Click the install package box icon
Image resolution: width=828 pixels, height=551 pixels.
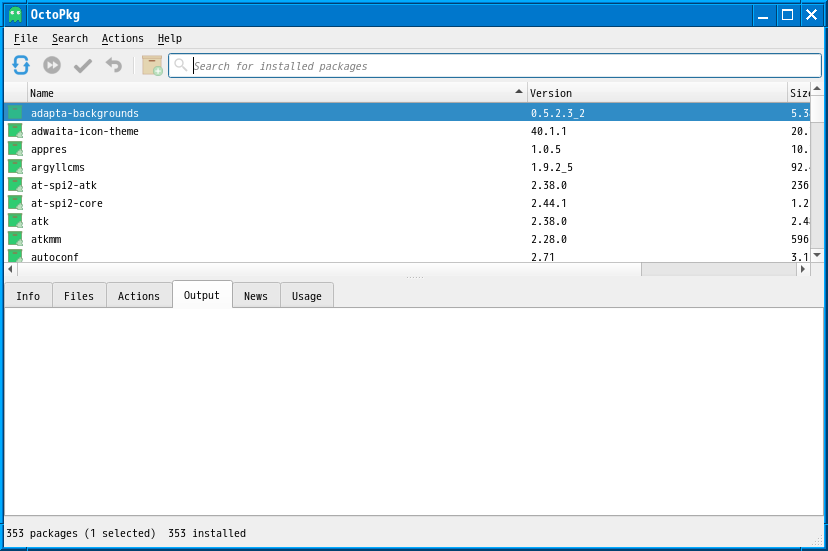(x=152, y=66)
